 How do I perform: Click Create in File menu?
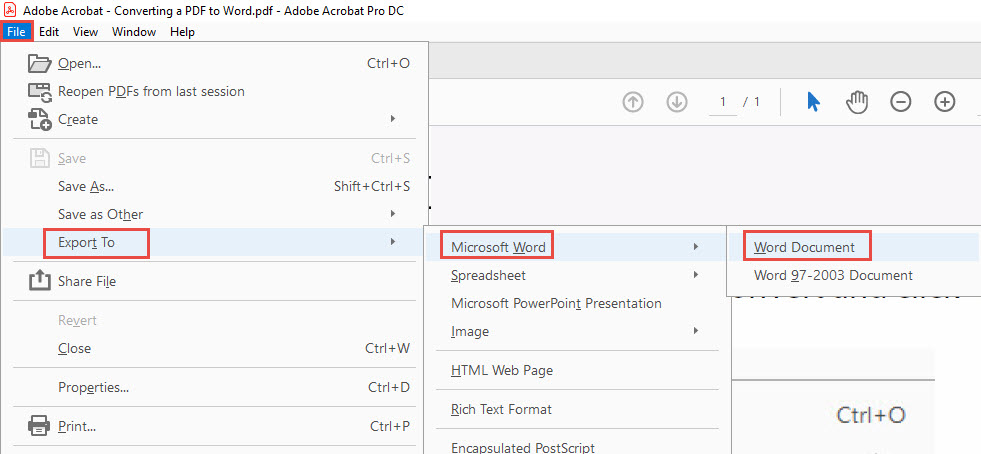[x=78, y=119]
